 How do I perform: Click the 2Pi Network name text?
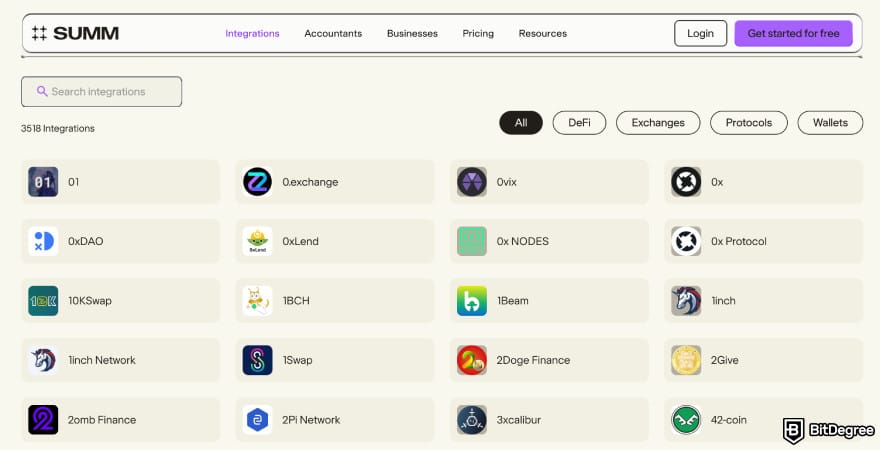(311, 420)
